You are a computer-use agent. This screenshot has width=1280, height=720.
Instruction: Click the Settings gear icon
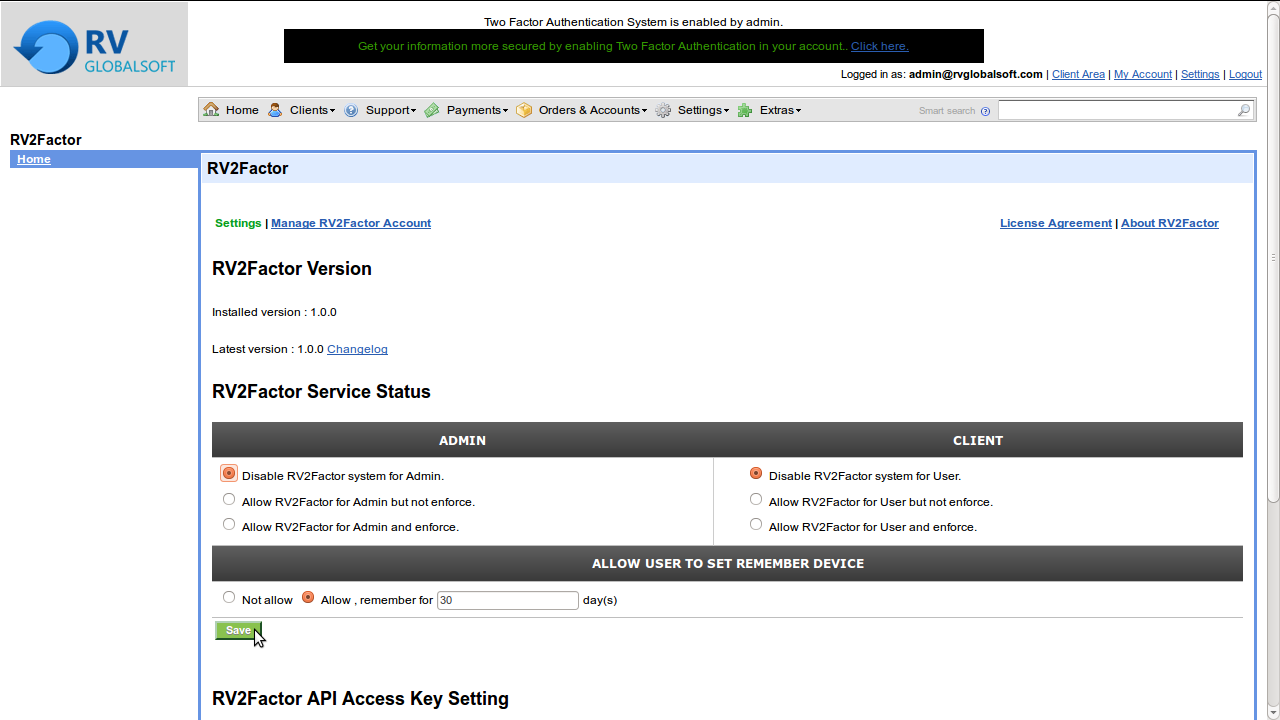(x=663, y=110)
